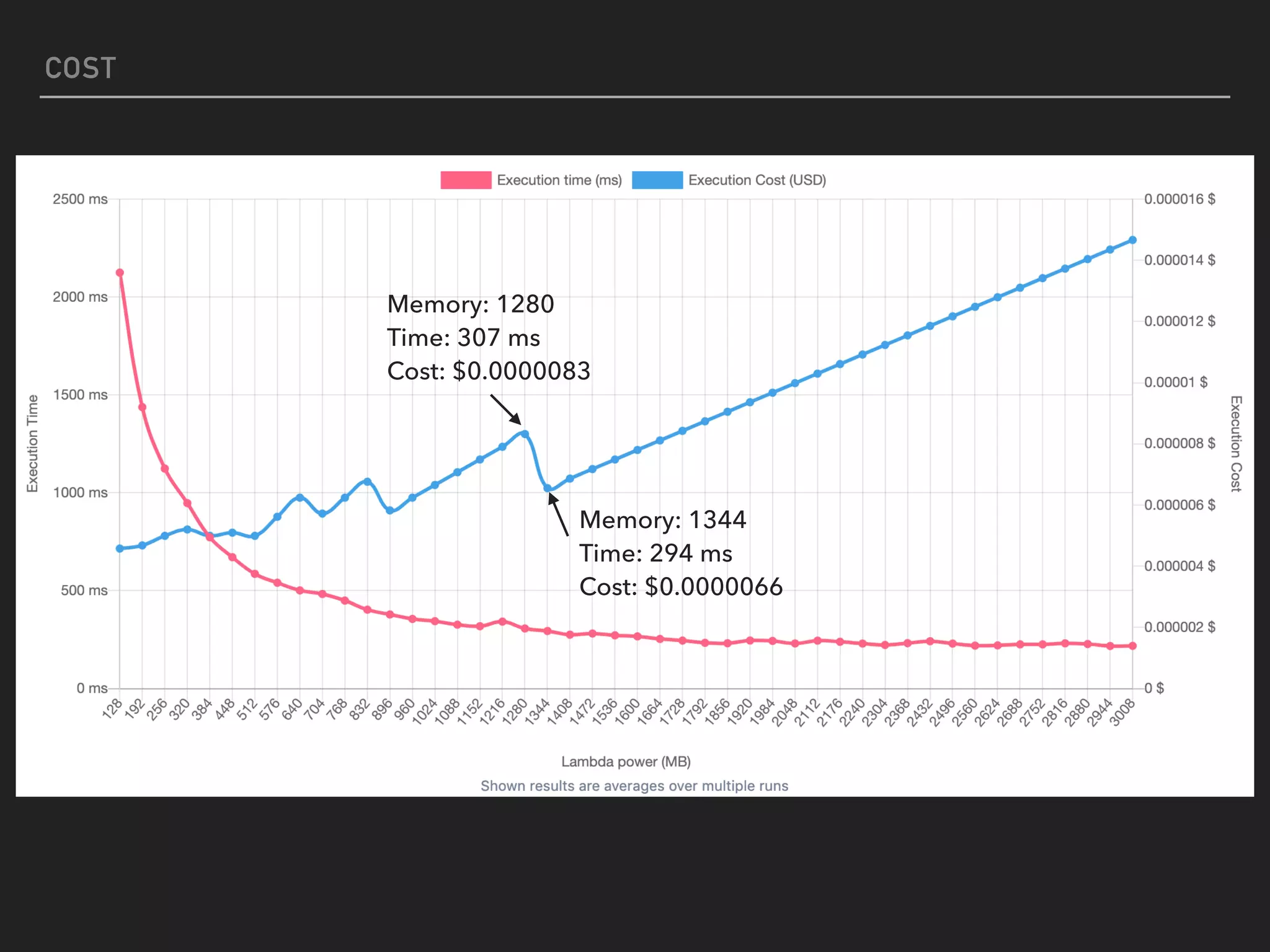Click the 'Execution Cost' vertical axis title
Screen dimensions: 1270x952
[x=1236, y=444]
